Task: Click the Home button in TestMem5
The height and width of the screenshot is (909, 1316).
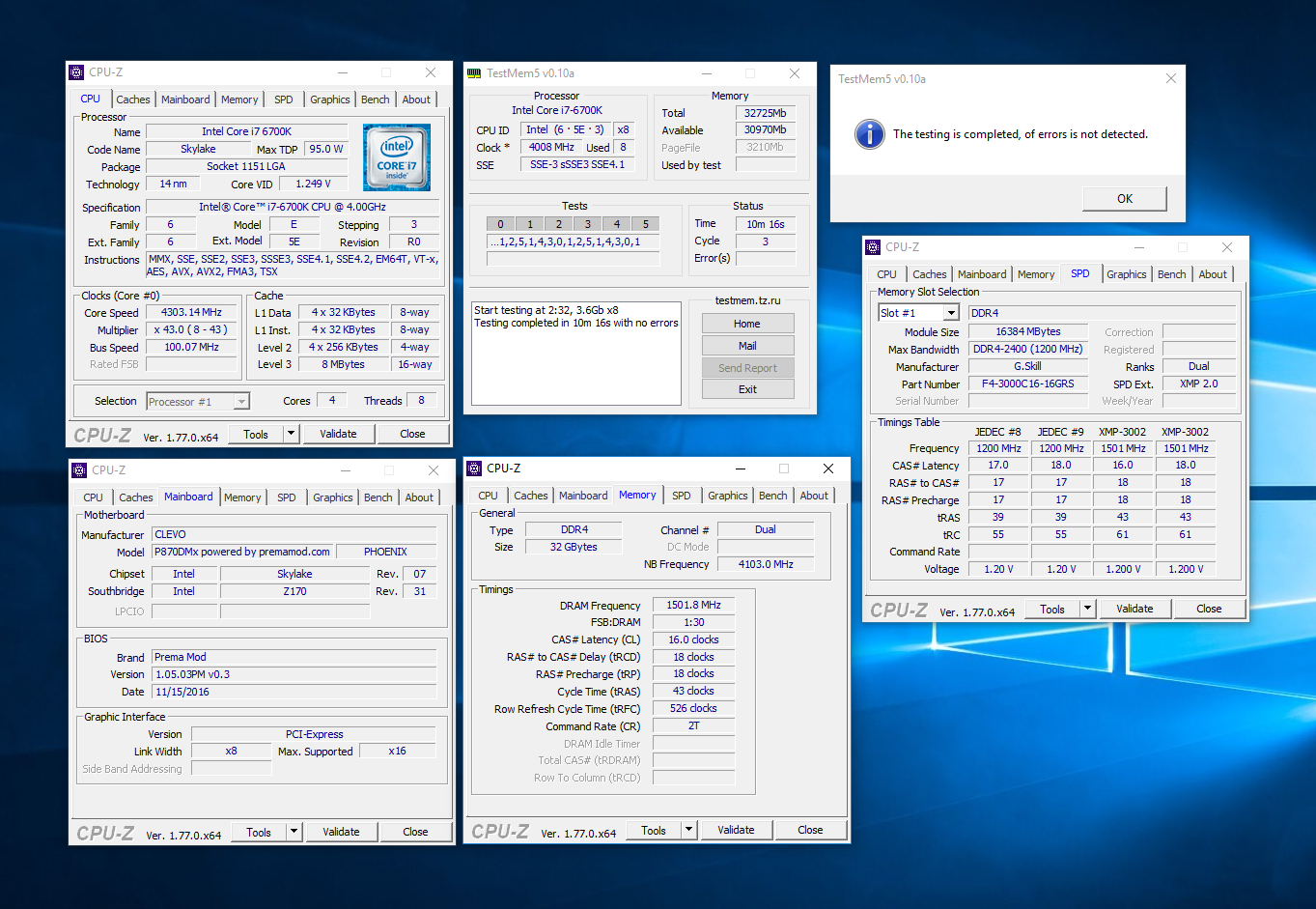Action: [747, 324]
